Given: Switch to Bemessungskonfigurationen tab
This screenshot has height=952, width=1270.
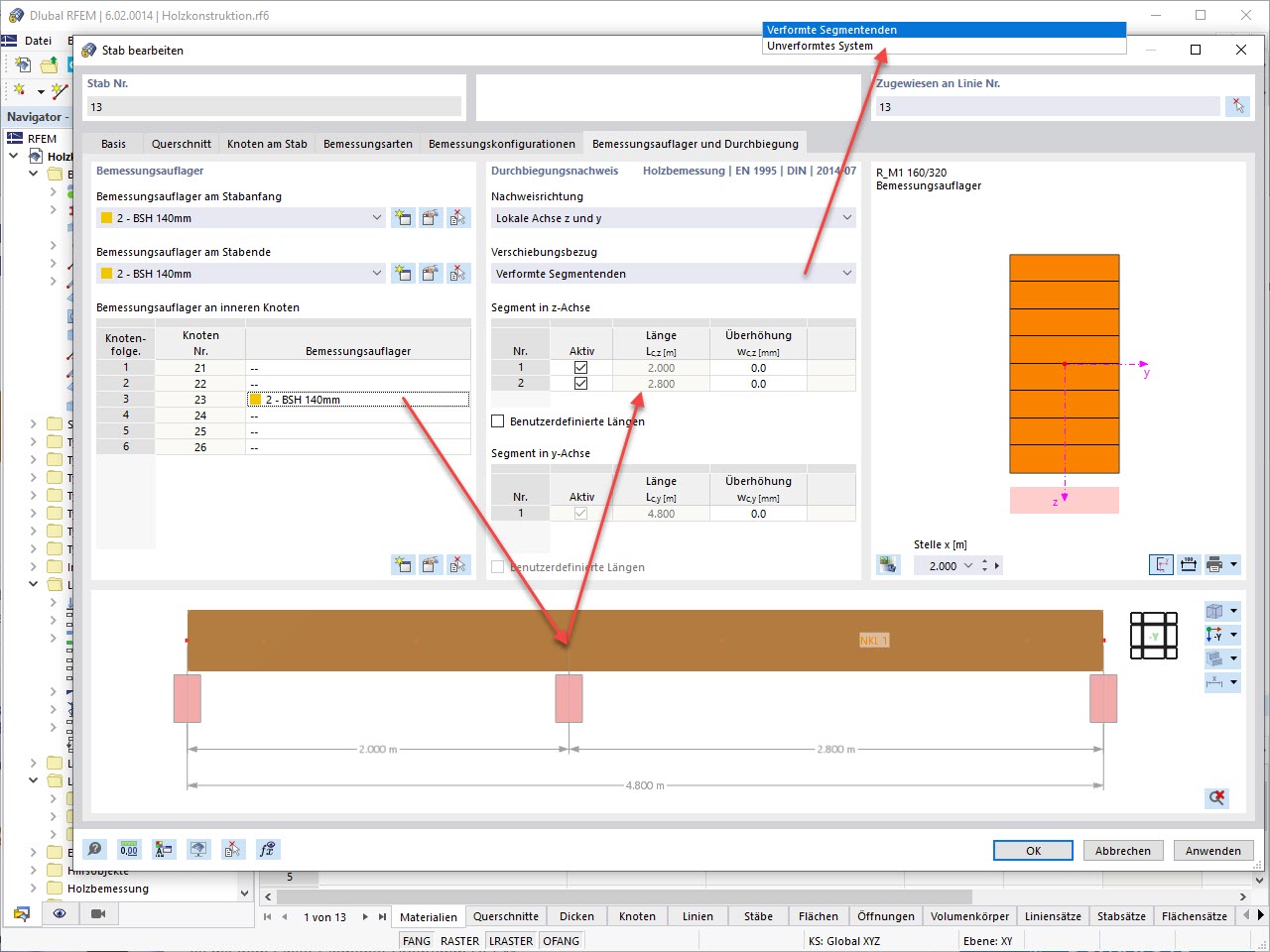Looking at the screenshot, I should click(502, 144).
